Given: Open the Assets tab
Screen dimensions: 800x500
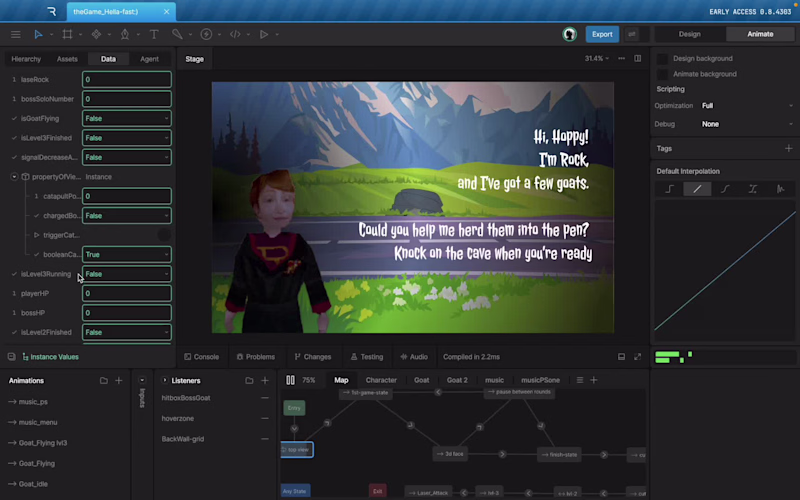Looking at the screenshot, I should coord(67,59).
